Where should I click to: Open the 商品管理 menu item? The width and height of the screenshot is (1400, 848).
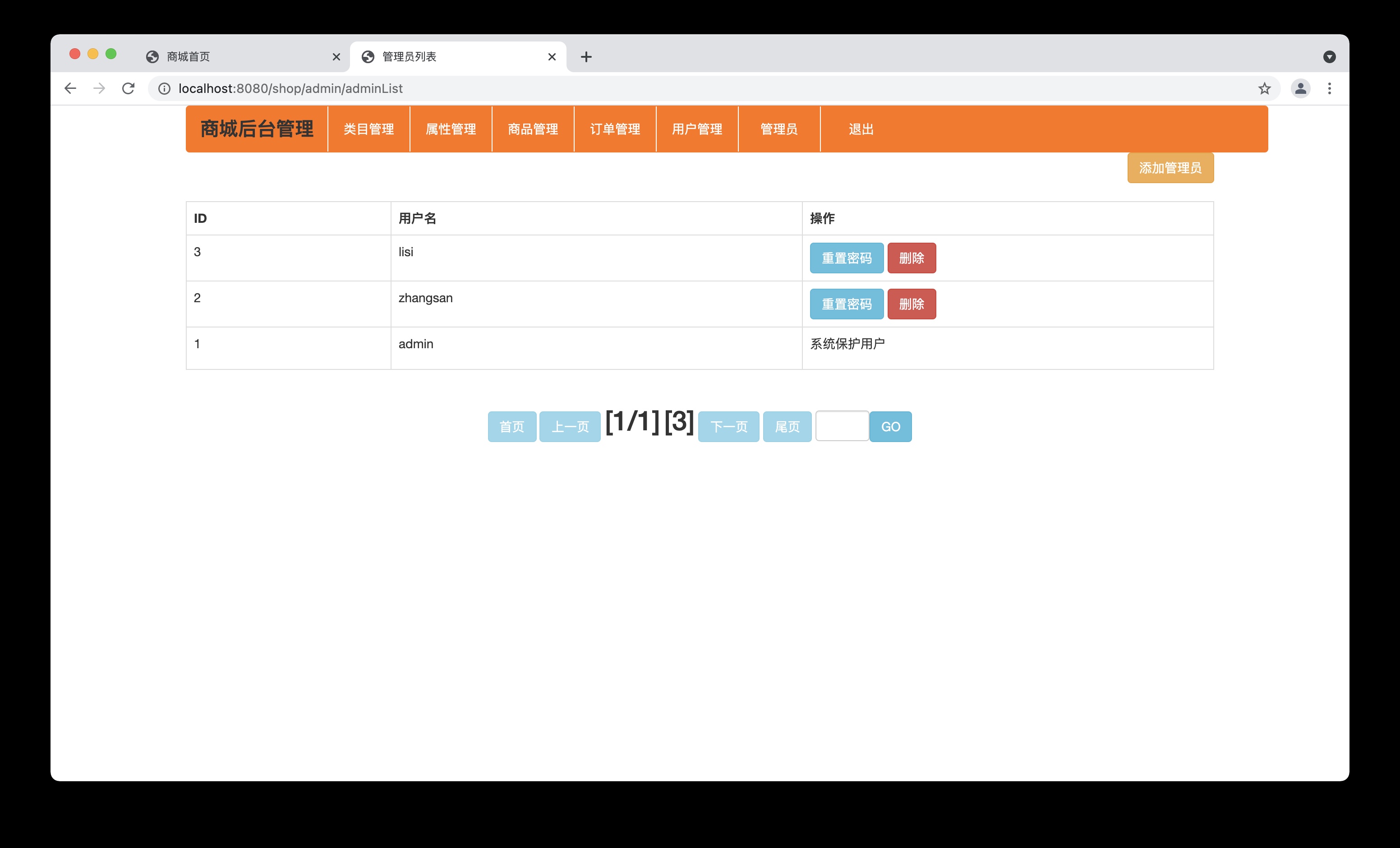pos(533,129)
